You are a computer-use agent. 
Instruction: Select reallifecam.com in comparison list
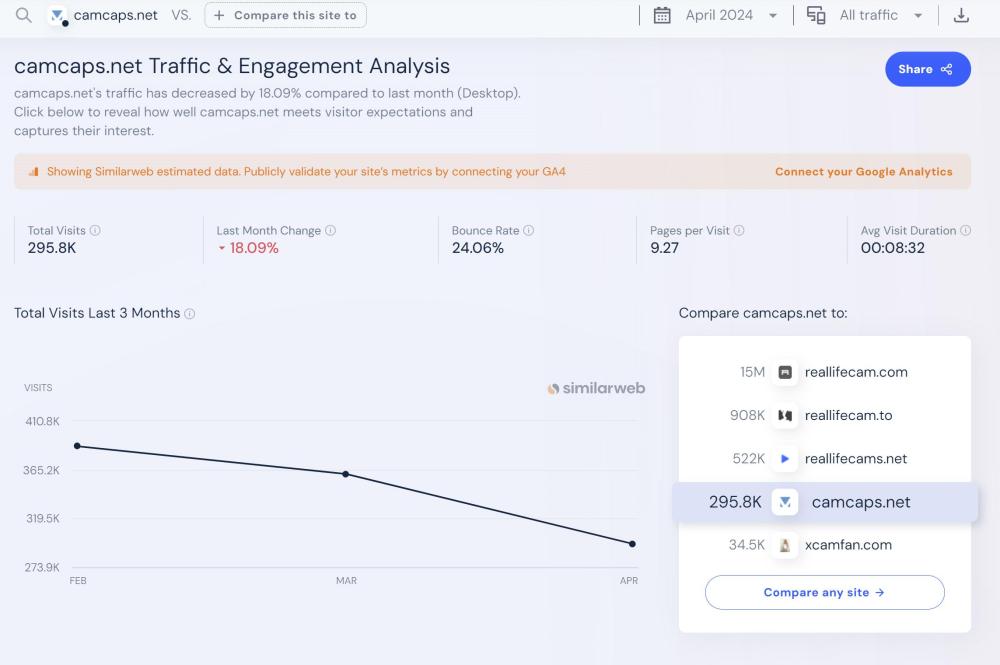click(855, 372)
